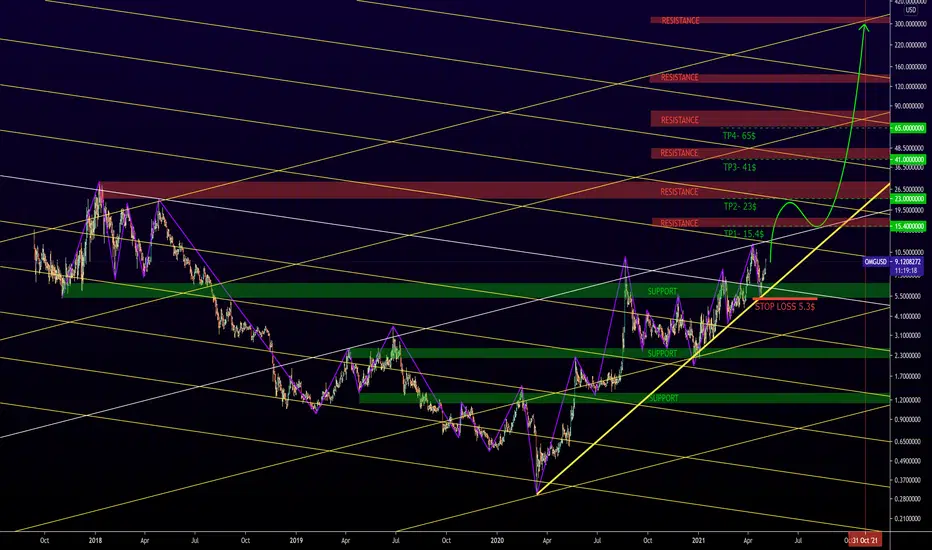Select the SUPPORT label near the 2.3 level
Viewport: 932px width, 550px height.
coord(662,354)
